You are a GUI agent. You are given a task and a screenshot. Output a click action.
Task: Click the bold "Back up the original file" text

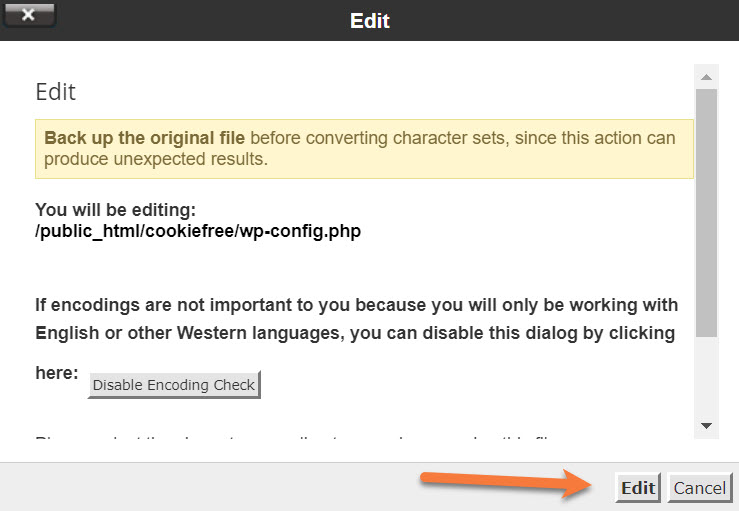pyautogui.click(x=144, y=138)
